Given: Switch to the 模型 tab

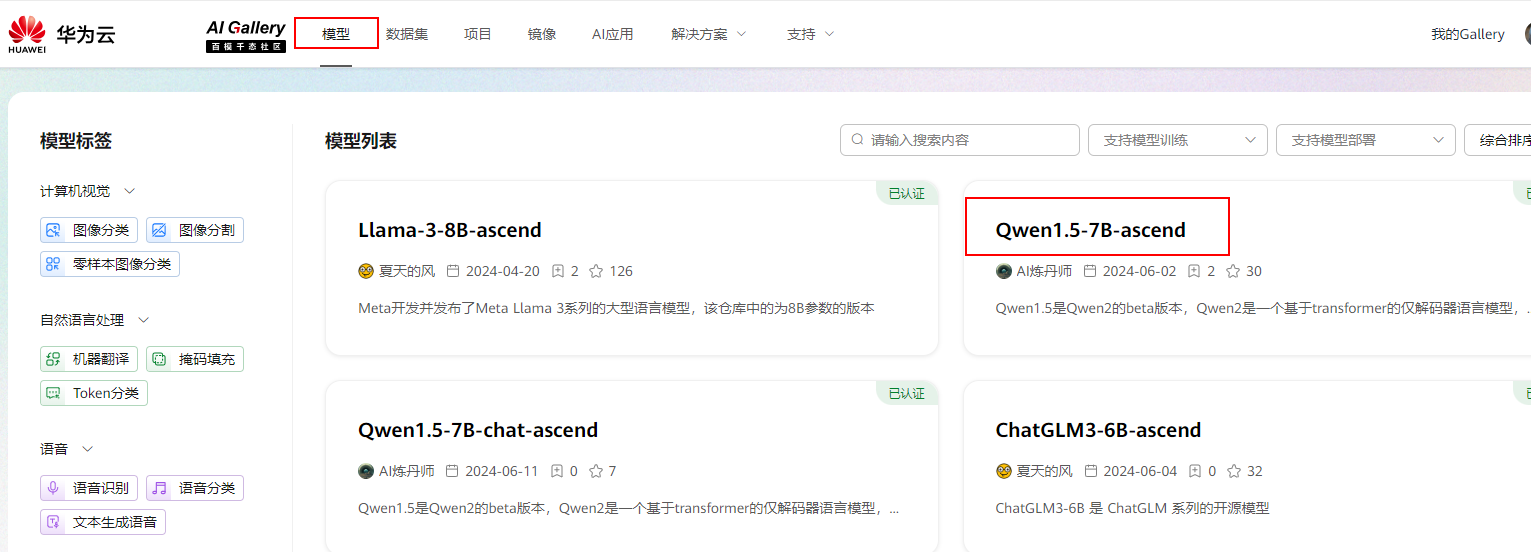Looking at the screenshot, I should click(336, 34).
